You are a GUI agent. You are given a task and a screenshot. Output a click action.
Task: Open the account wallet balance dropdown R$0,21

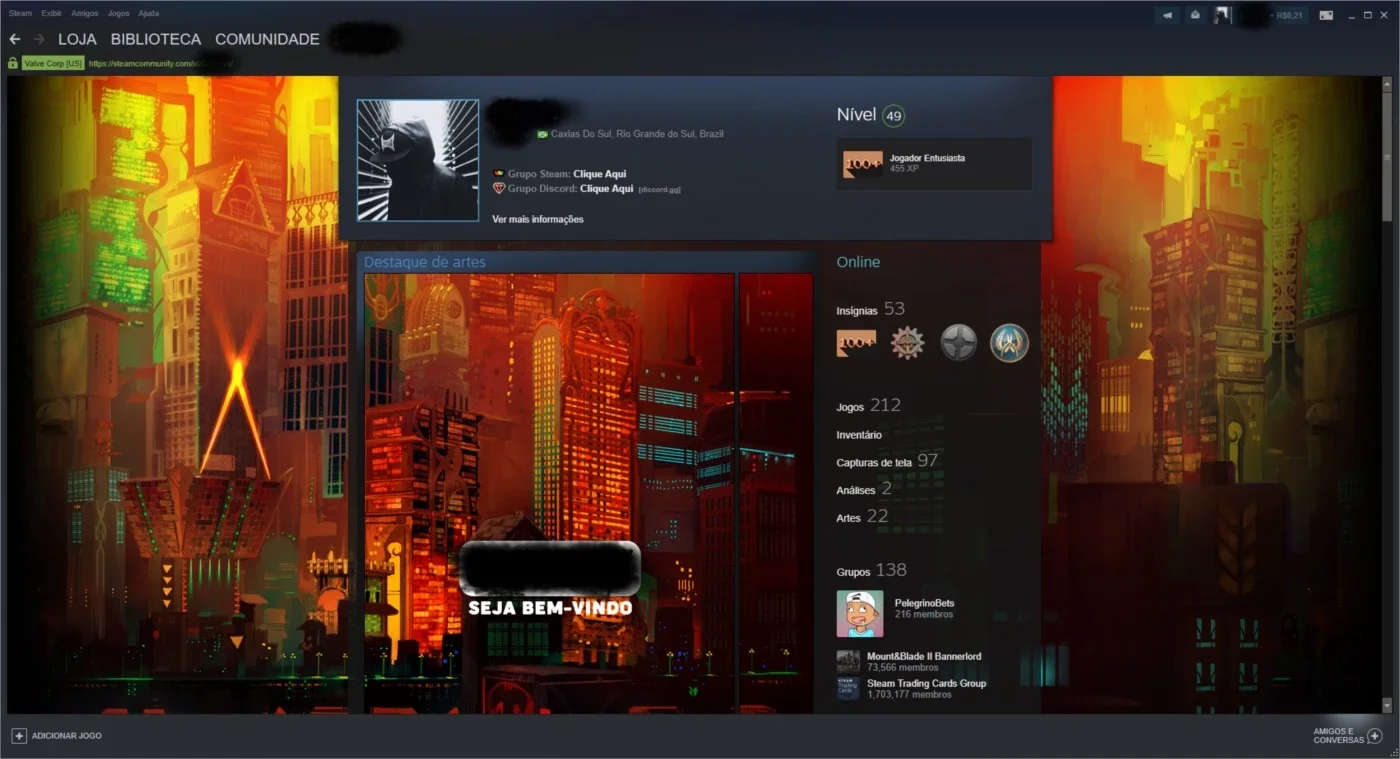[x=1289, y=16]
